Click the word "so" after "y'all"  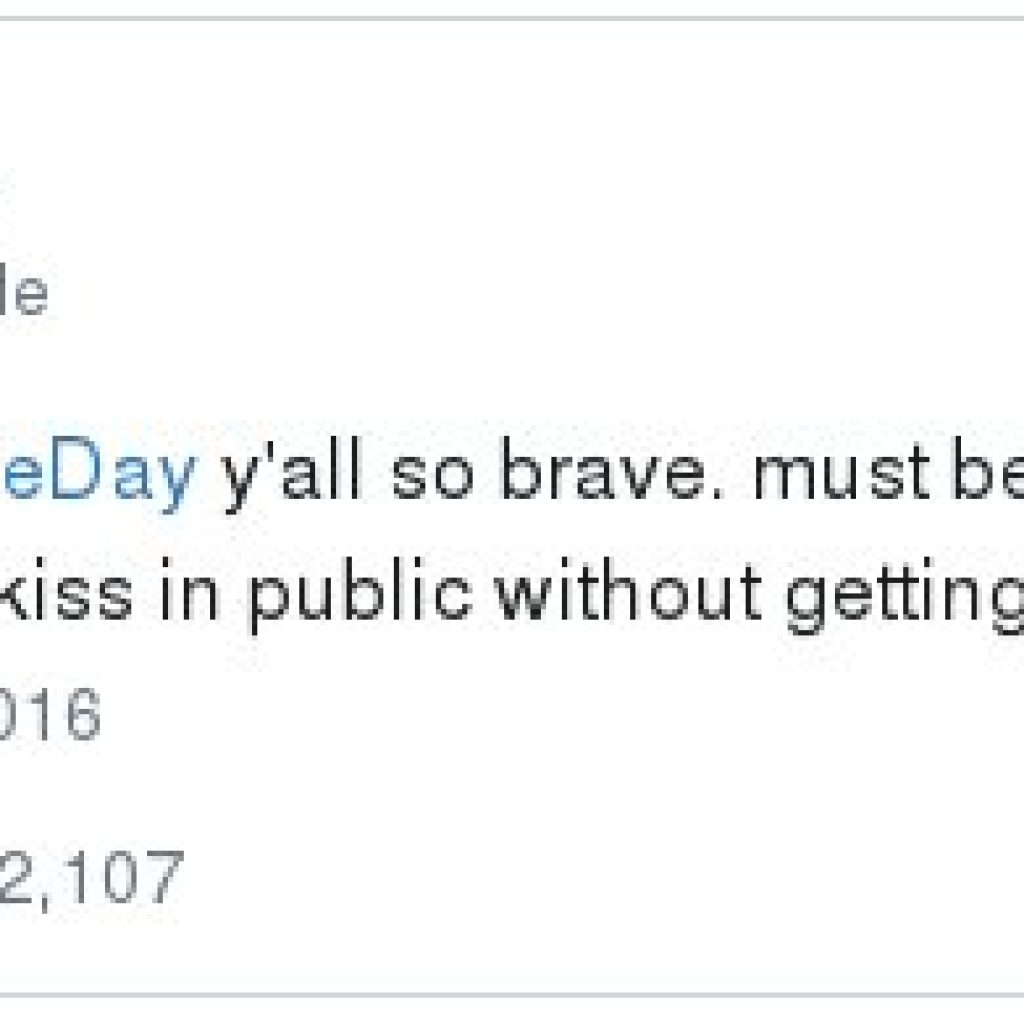[431, 478]
